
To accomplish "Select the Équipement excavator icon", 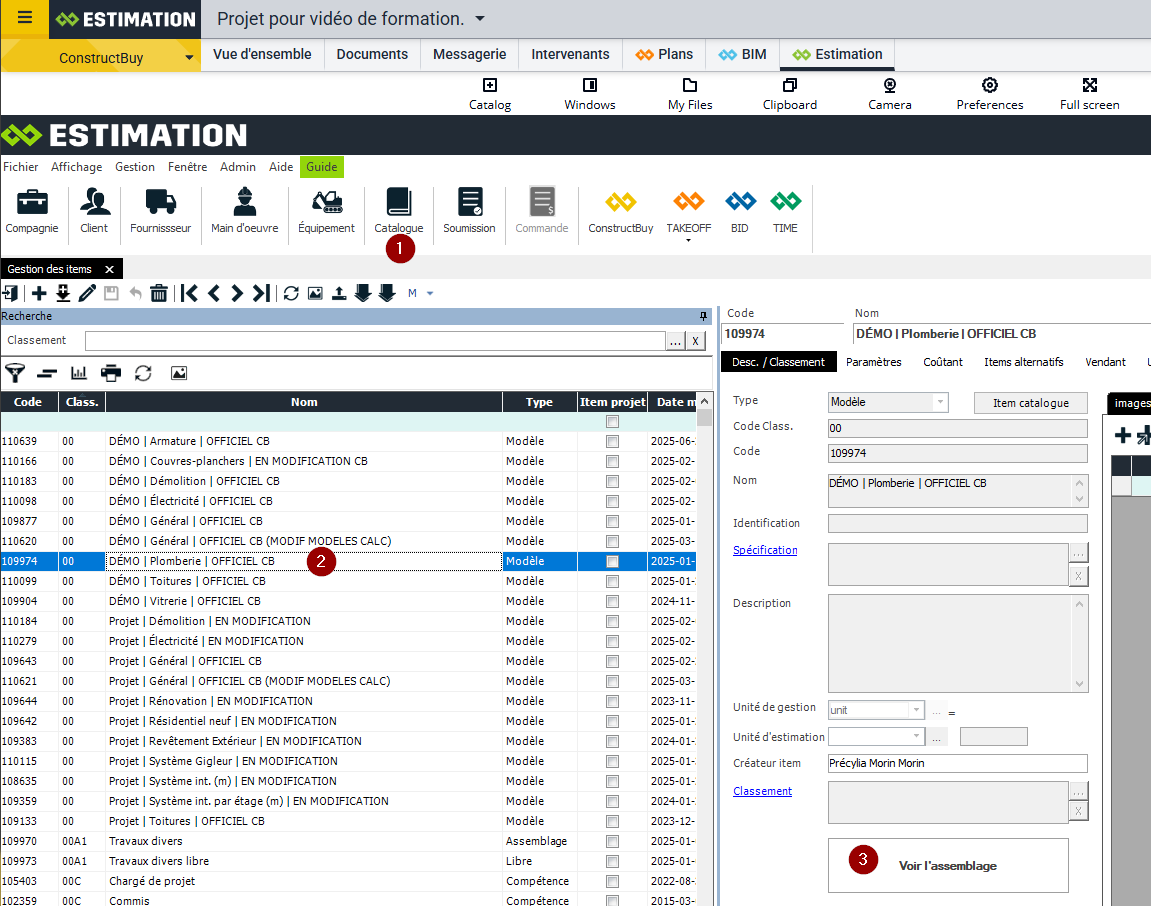I will click(x=326, y=203).
